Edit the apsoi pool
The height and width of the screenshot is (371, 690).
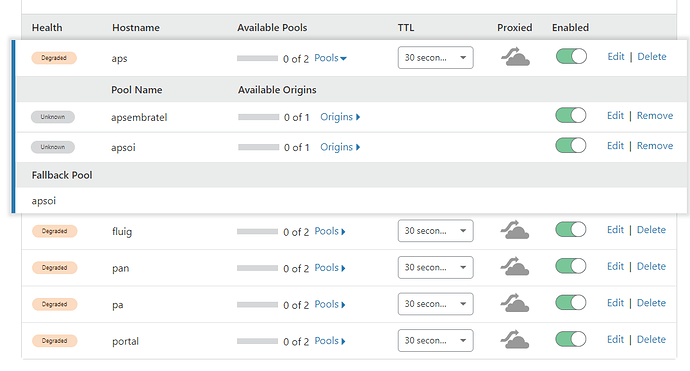615,146
